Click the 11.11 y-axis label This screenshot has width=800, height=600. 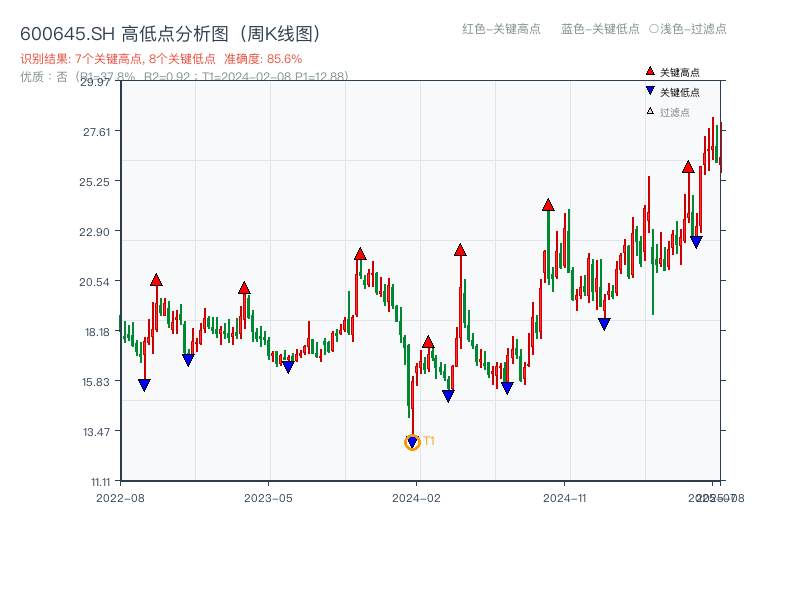tap(101, 482)
